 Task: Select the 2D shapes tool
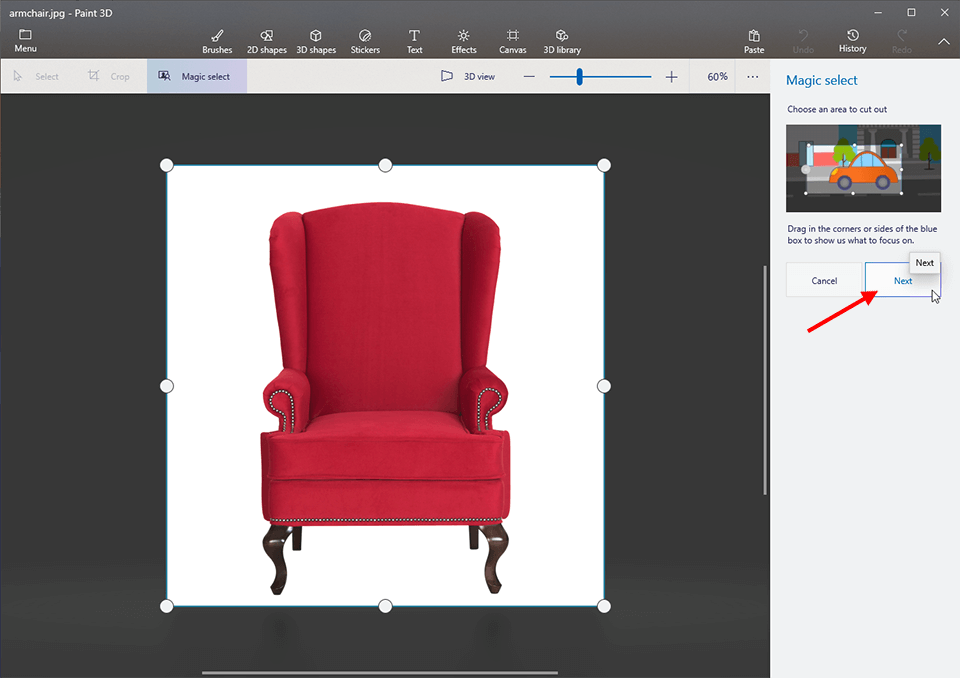(x=266, y=40)
